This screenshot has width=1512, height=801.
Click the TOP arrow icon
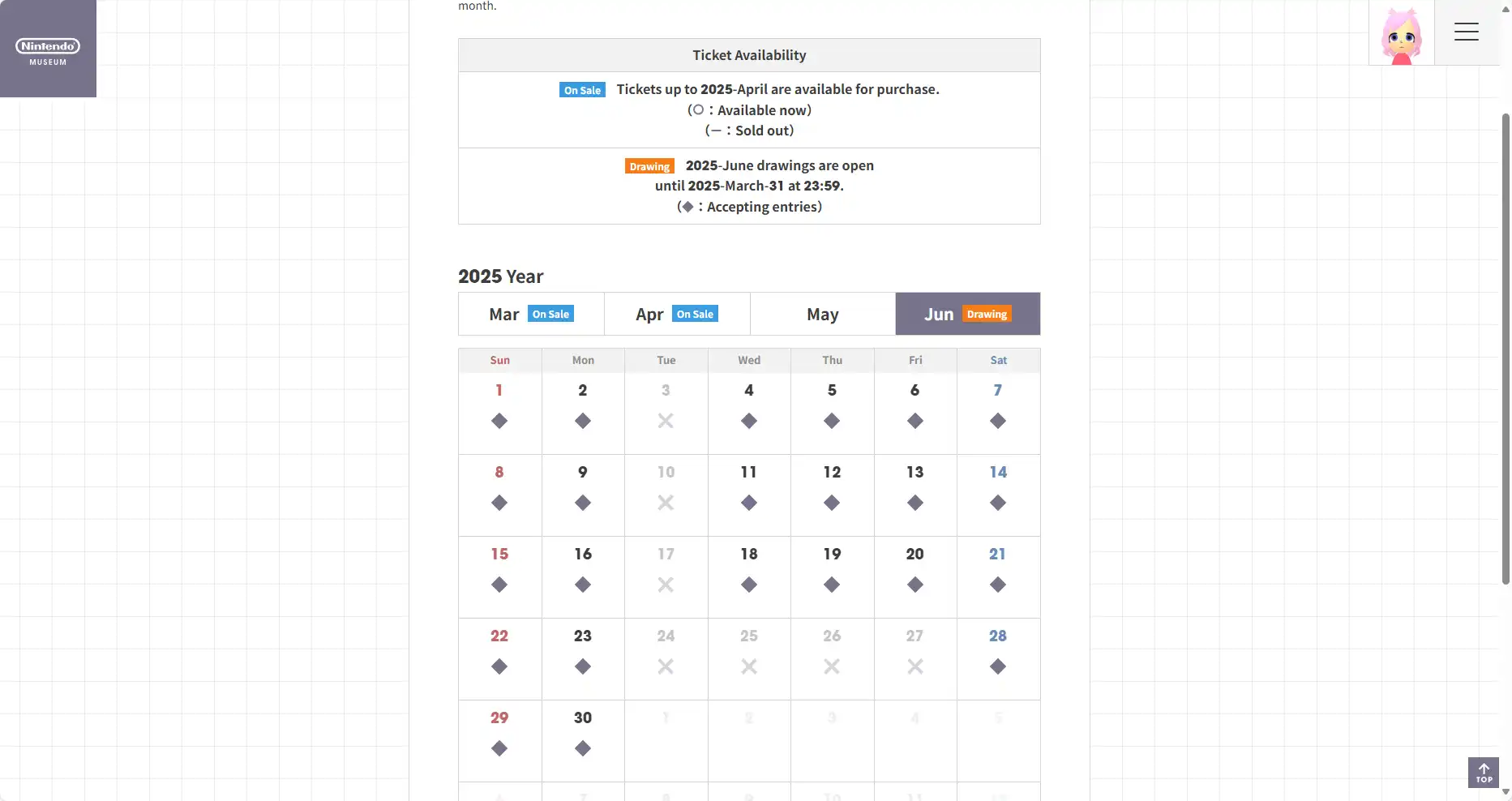coord(1483,773)
